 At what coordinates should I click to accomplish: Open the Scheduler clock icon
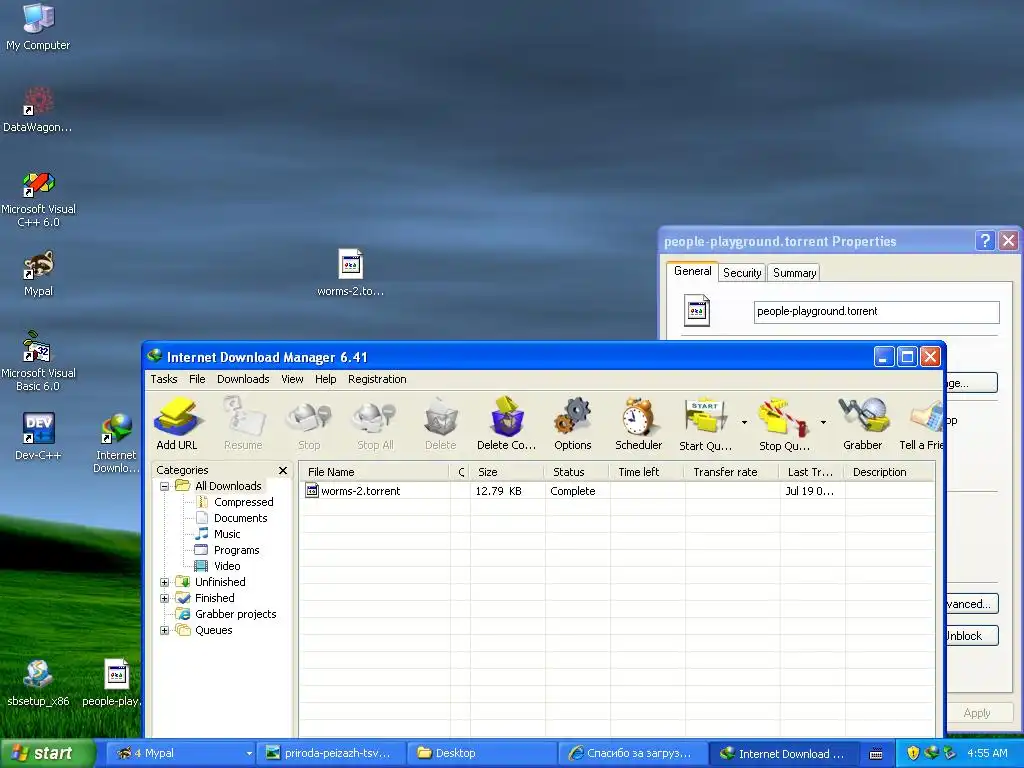click(638, 423)
